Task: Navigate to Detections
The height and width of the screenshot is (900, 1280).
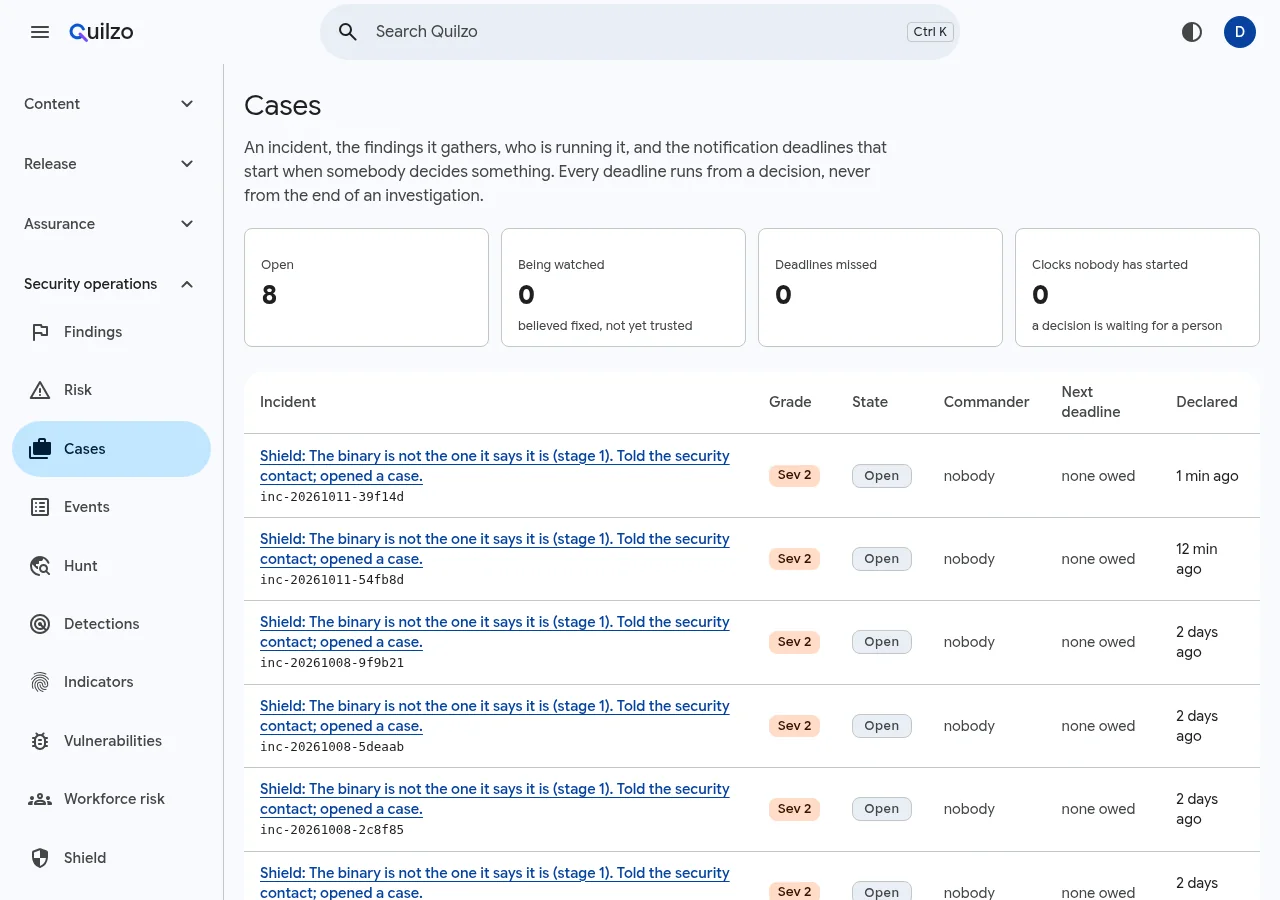Action: click(111, 624)
